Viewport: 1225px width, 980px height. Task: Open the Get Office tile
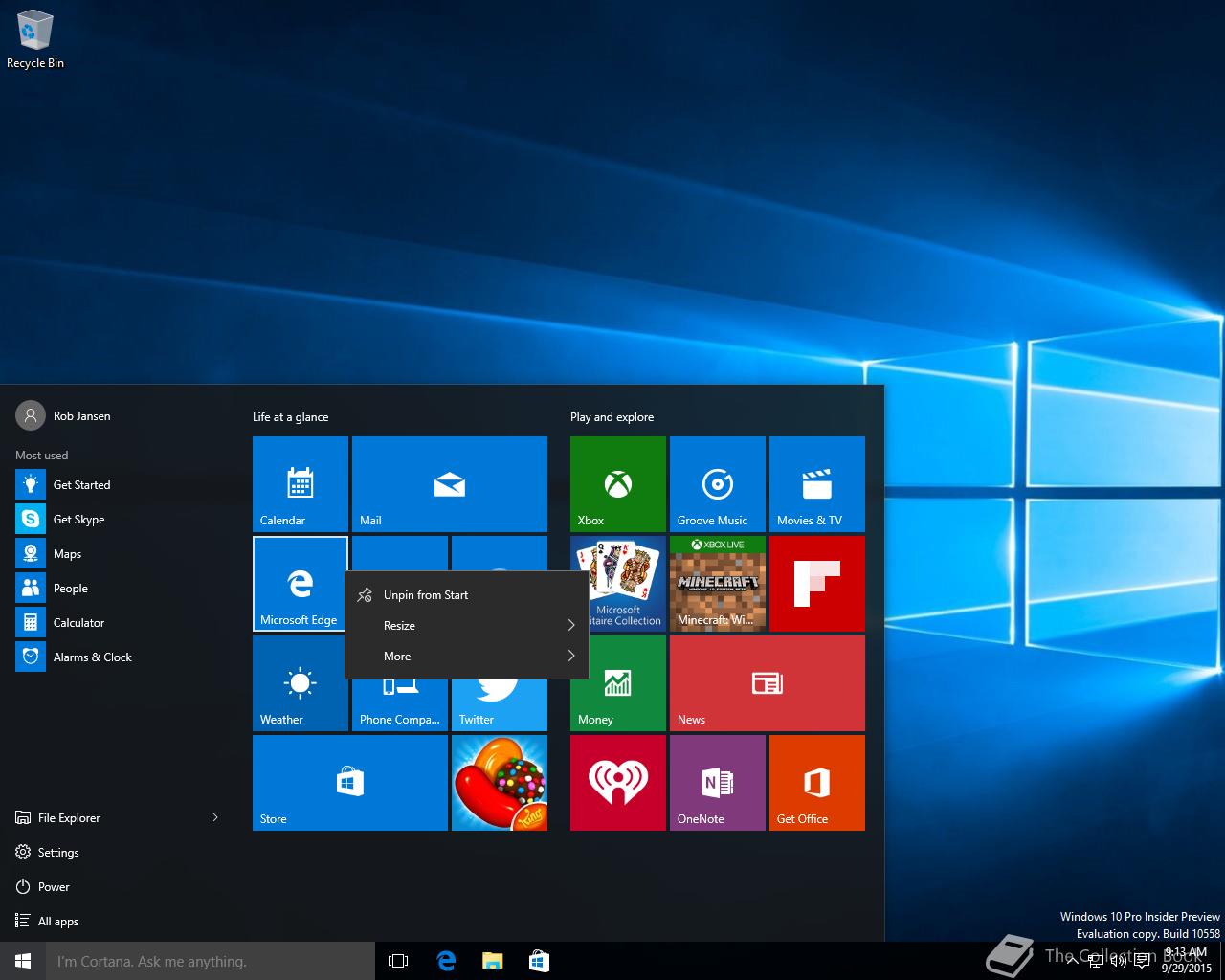pyautogui.click(x=817, y=783)
